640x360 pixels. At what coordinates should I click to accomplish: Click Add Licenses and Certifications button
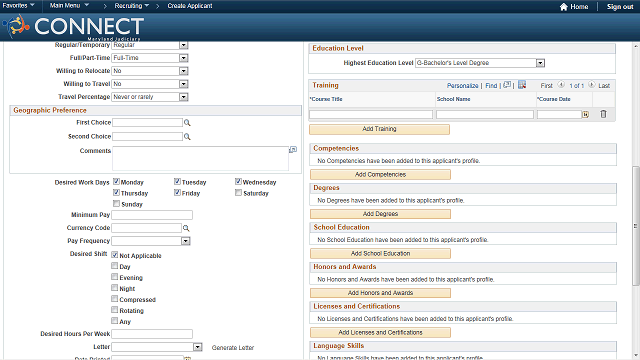point(380,332)
